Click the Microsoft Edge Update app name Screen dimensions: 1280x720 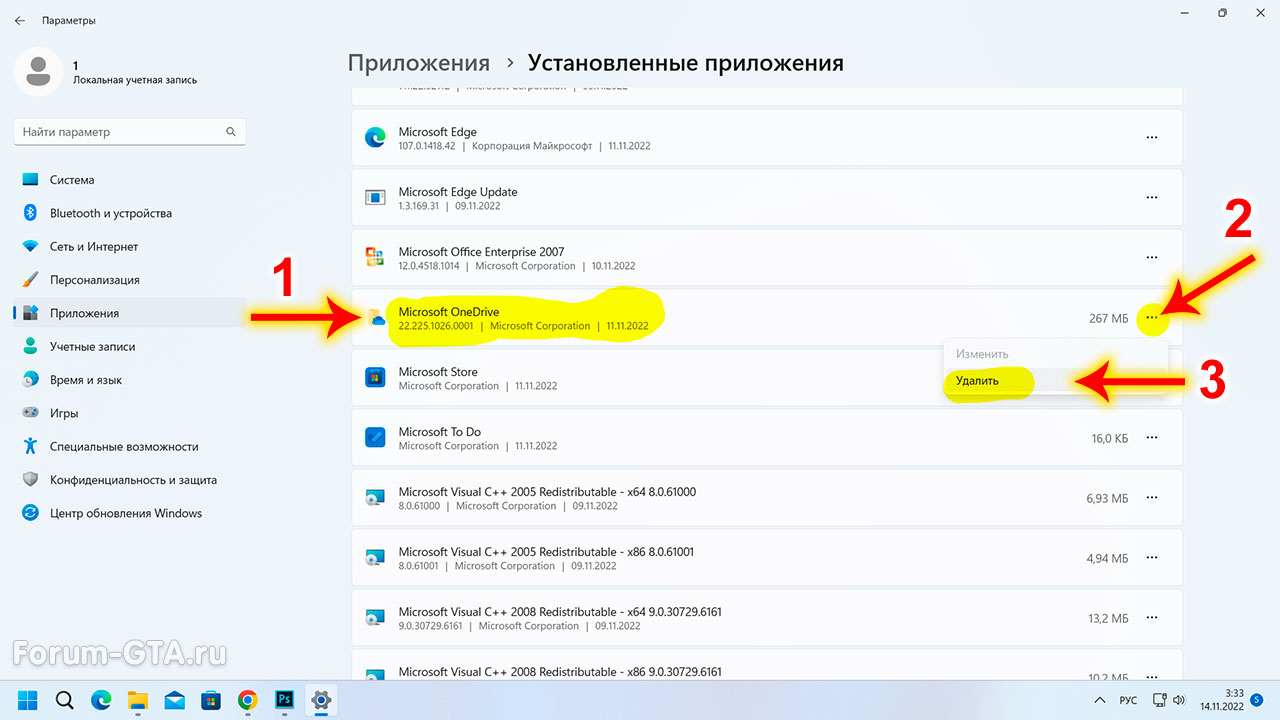[x=458, y=192]
